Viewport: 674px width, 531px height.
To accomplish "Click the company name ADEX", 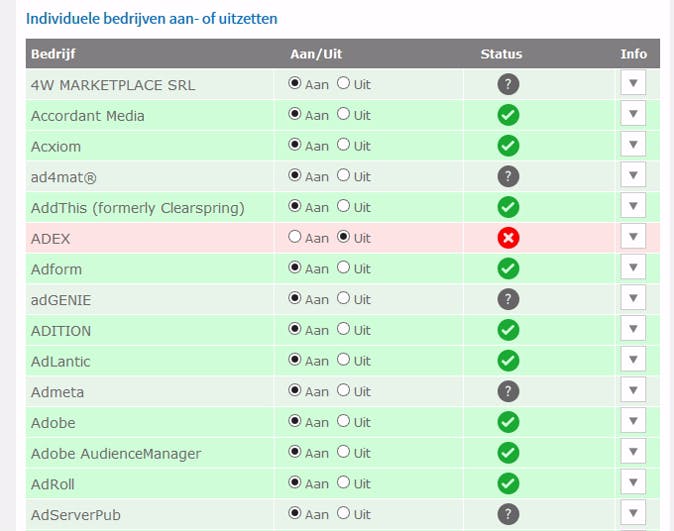I will 51,239.
